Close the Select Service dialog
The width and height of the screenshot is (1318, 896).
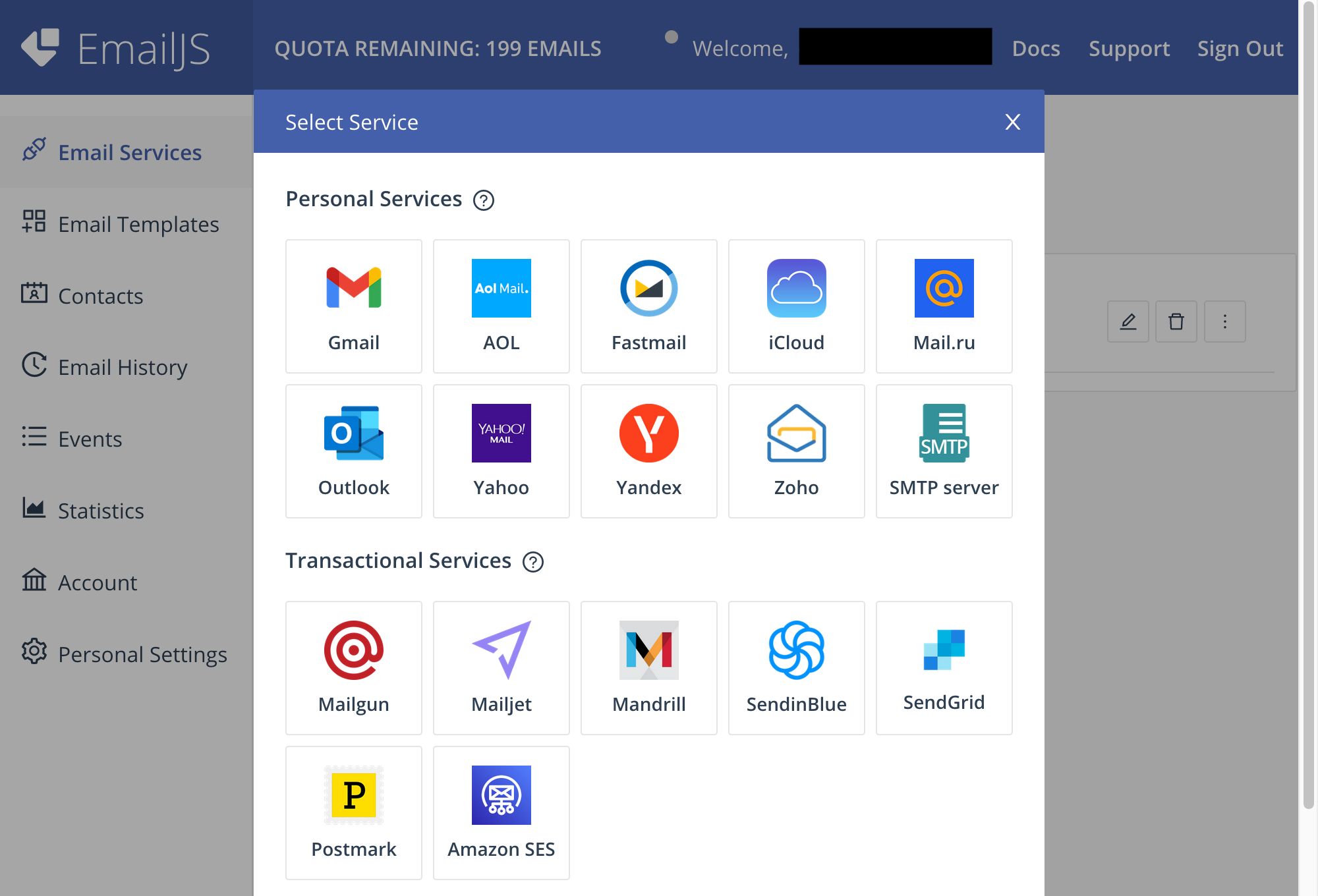(1013, 122)
